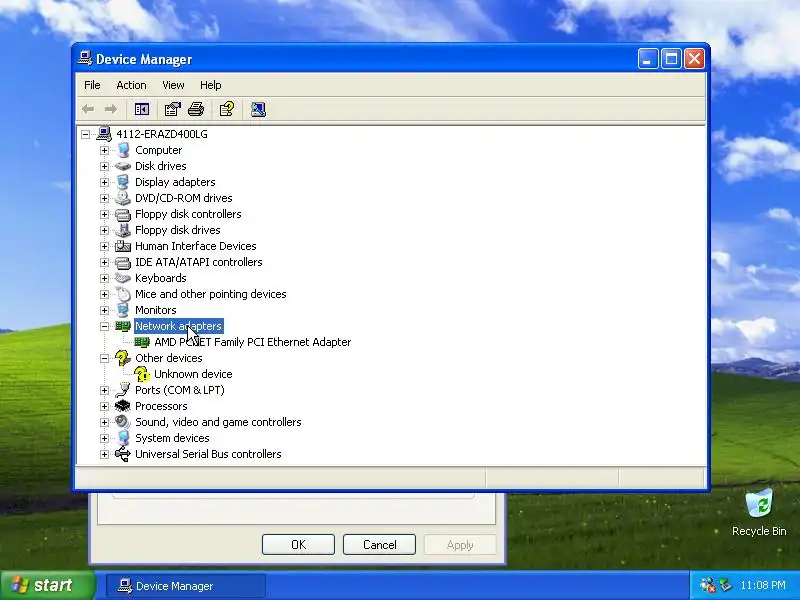This screenshot has height=600, width=800.
Task: Expand the Computer tree node
Action: (104, 150)
